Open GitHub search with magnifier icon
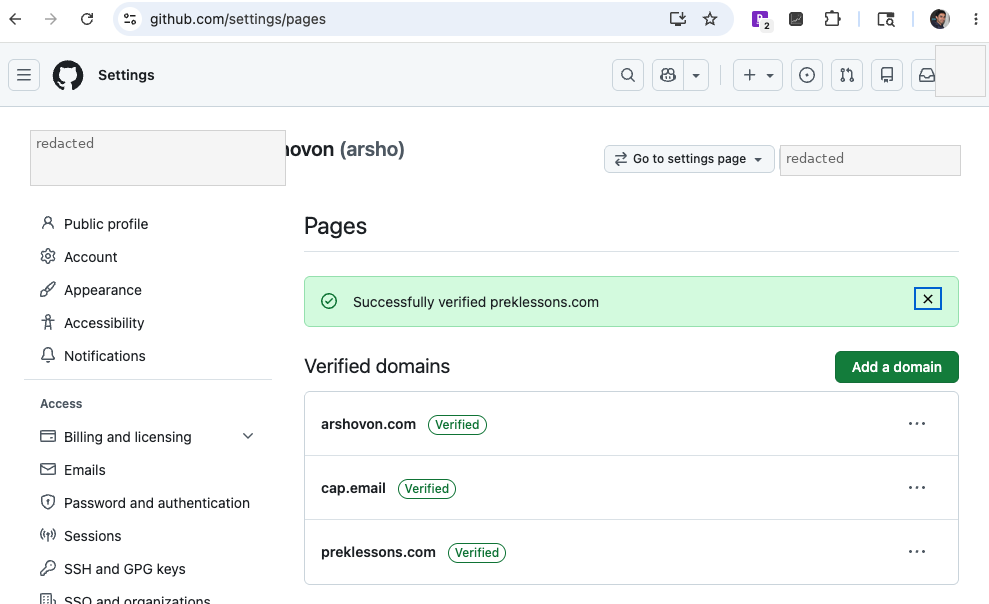This screenshot has height=604, width=989. tap(628, 75)
